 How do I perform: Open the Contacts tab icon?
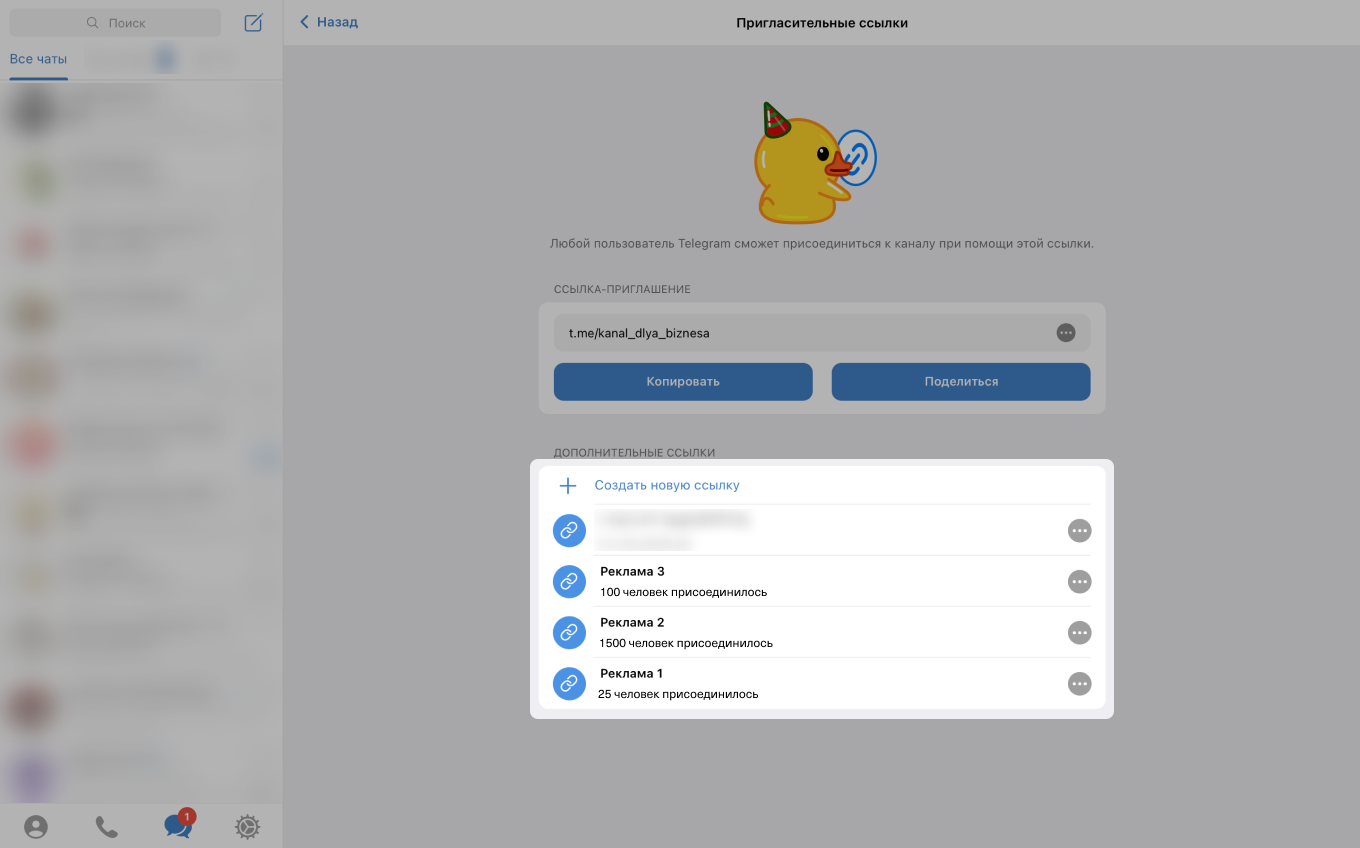point(36,827)
